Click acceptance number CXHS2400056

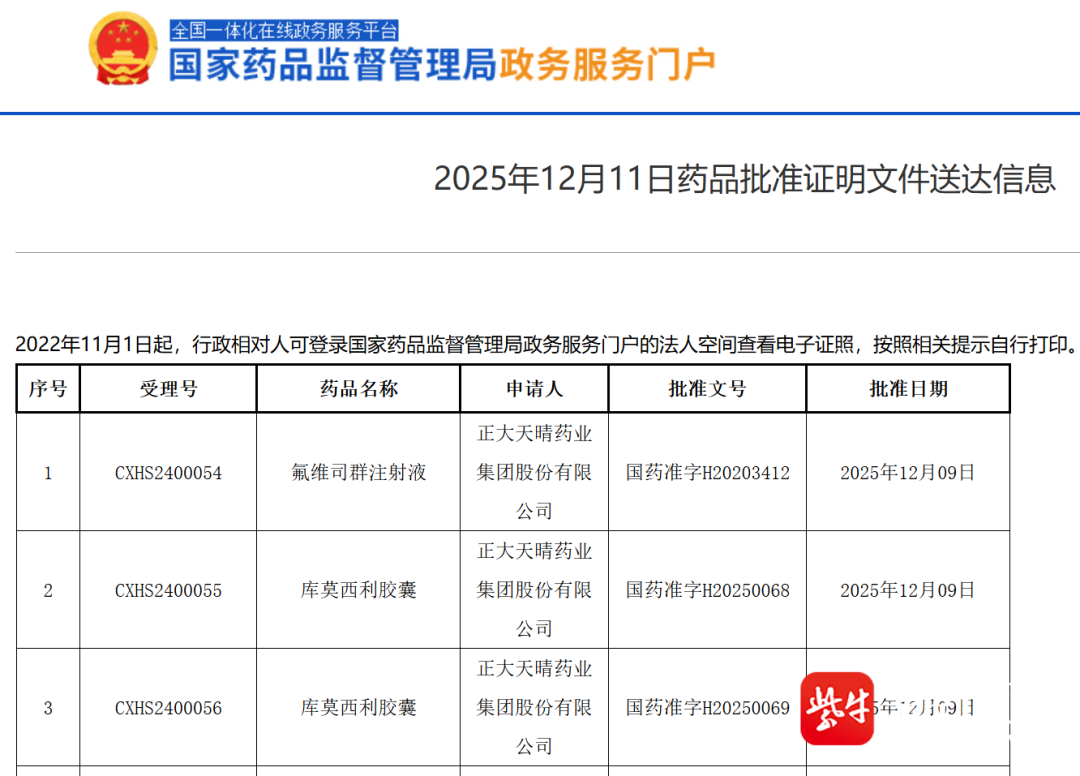coord(168,708)
